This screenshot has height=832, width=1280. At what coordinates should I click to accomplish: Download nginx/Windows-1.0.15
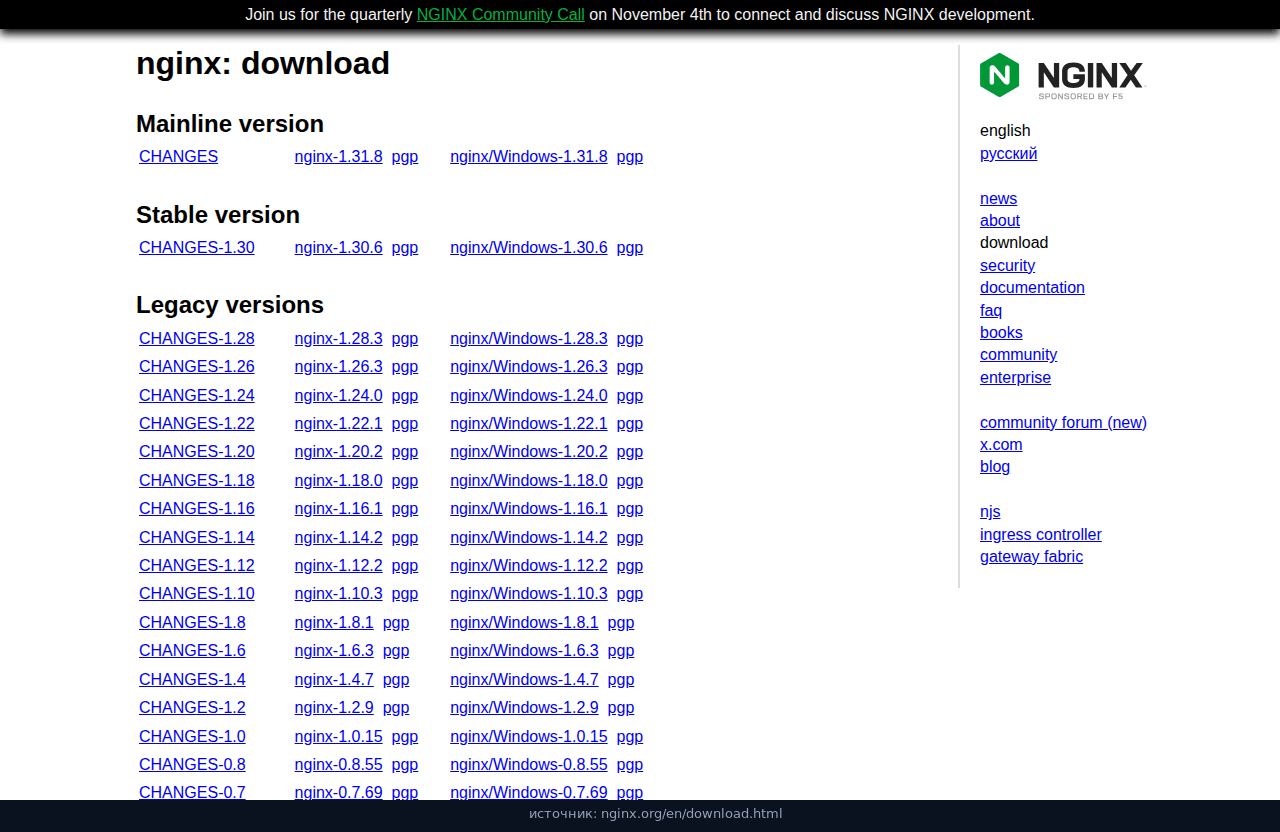point(529,736)
